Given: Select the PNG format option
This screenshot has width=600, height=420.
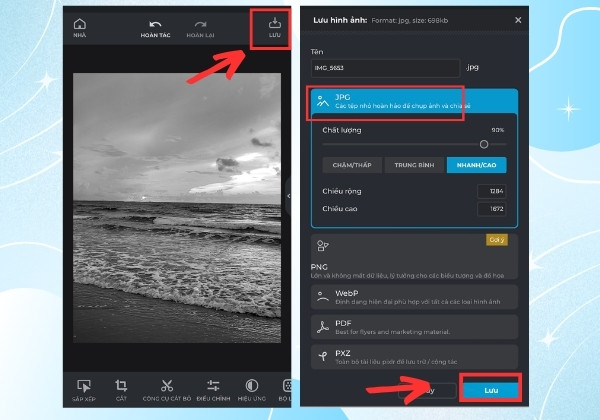Looking at the screenshot, I should pos(414,257).
